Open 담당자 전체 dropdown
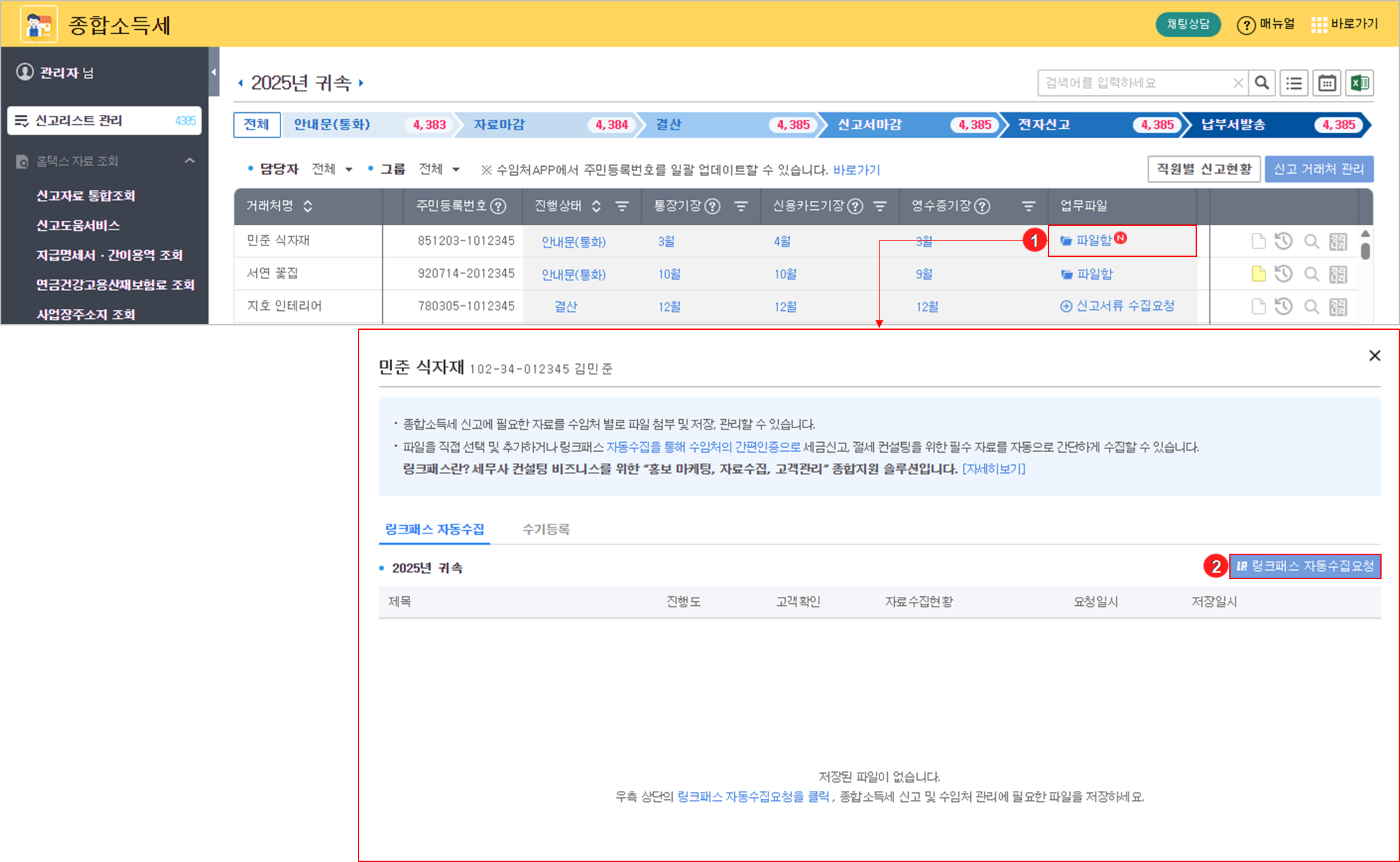 tap(332, 169)
